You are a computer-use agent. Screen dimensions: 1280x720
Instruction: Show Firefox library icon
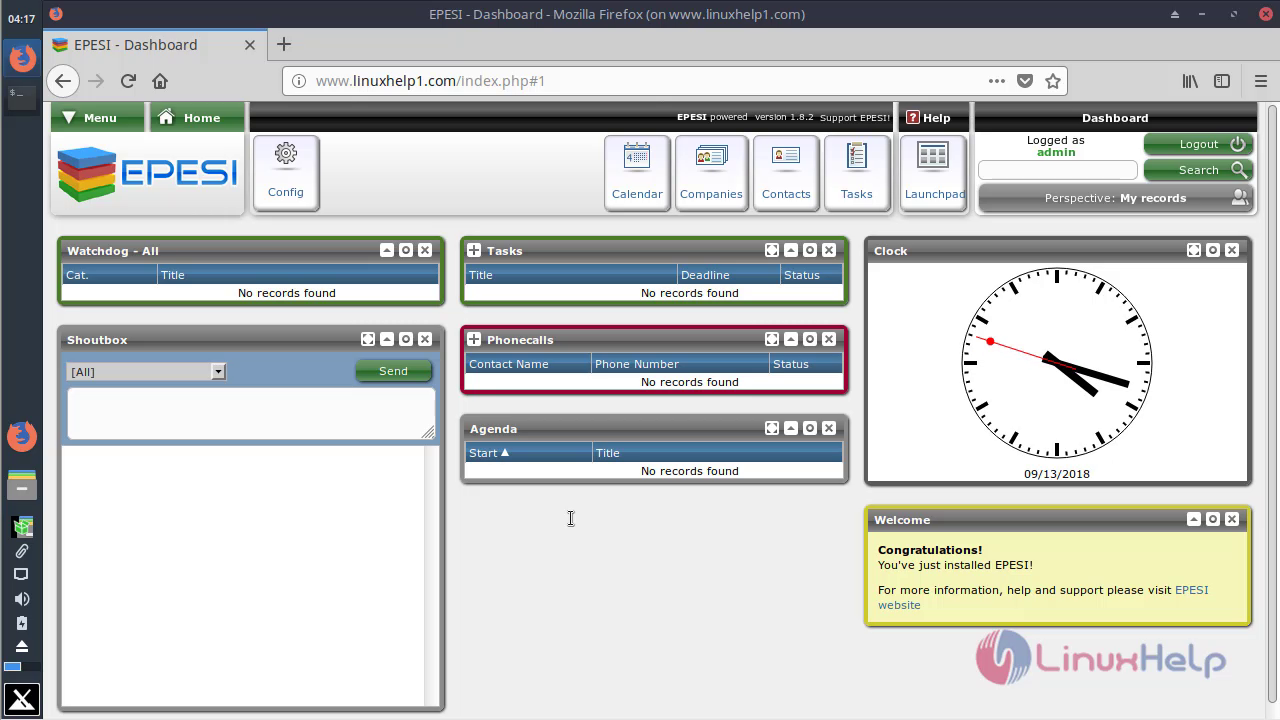[1190, 81]
